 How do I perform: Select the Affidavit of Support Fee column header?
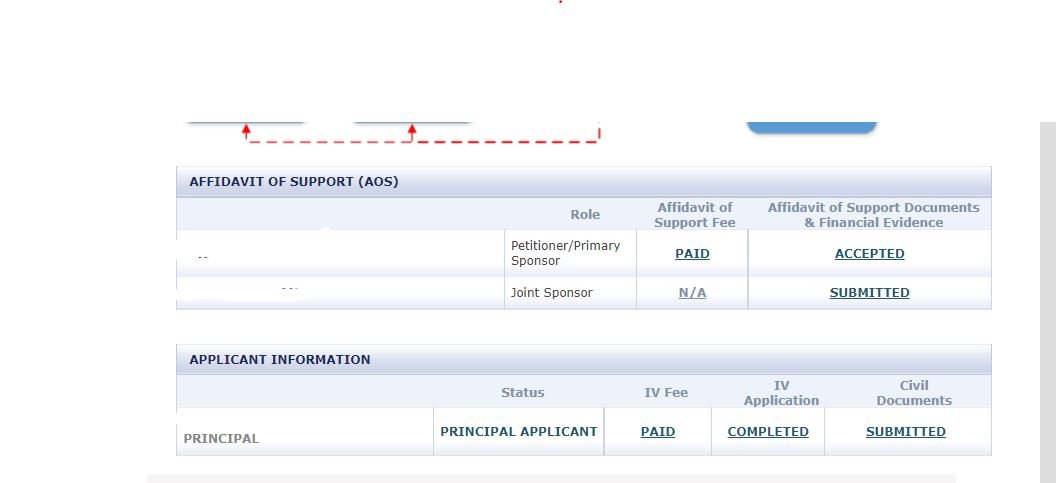click(694, 215)
